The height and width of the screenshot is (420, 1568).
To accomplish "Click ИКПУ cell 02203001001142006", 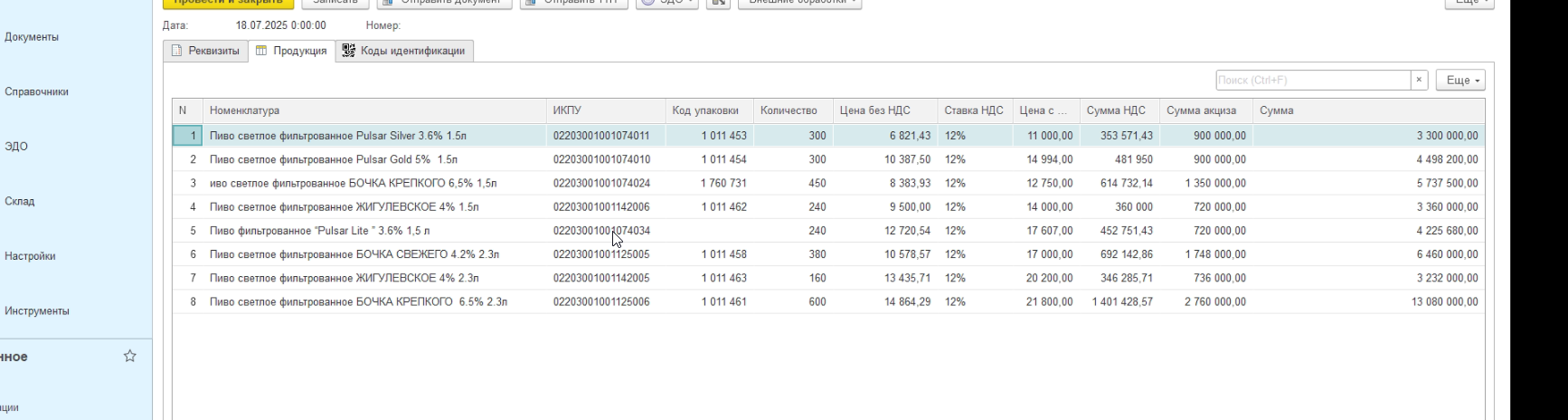I will pos(606,207).
